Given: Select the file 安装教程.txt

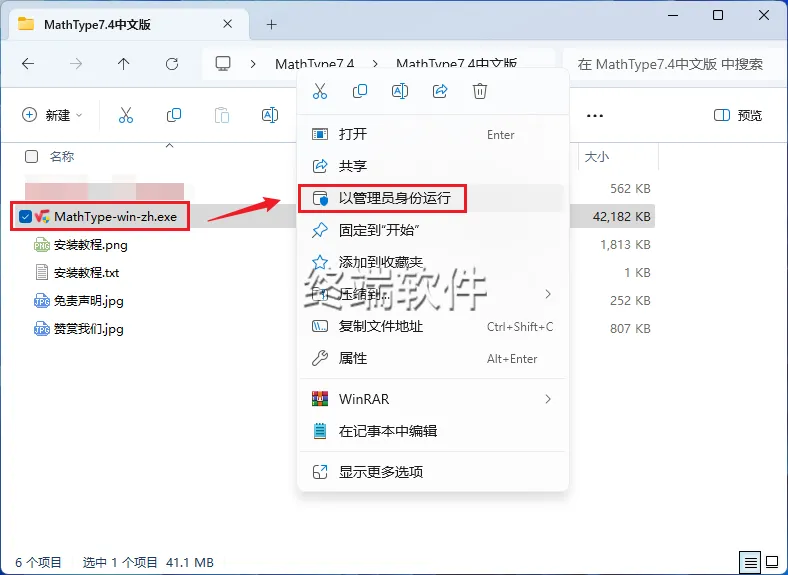Looking at the screenshot, I should pyautogui.click(x=86, y=273).
